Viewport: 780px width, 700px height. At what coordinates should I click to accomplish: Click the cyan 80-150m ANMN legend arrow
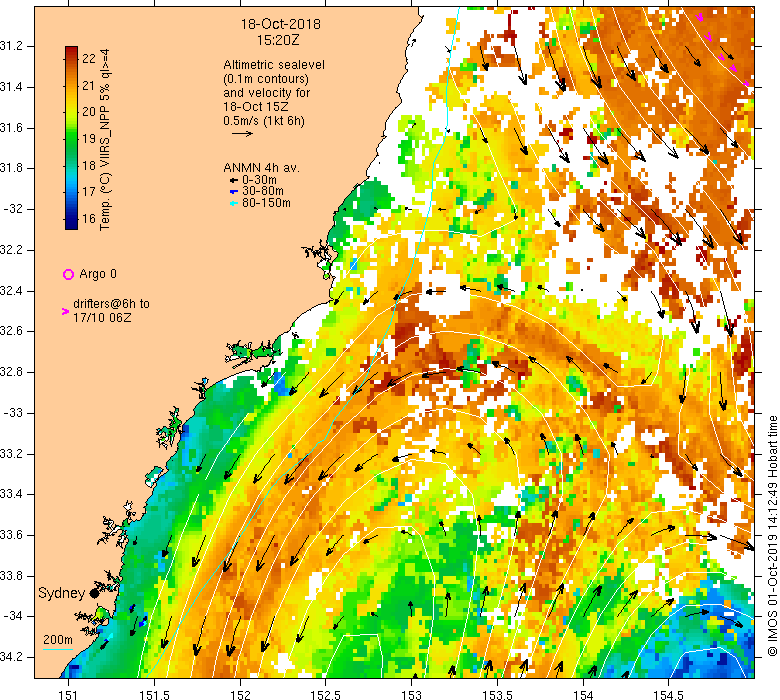[x=233, y=203]
